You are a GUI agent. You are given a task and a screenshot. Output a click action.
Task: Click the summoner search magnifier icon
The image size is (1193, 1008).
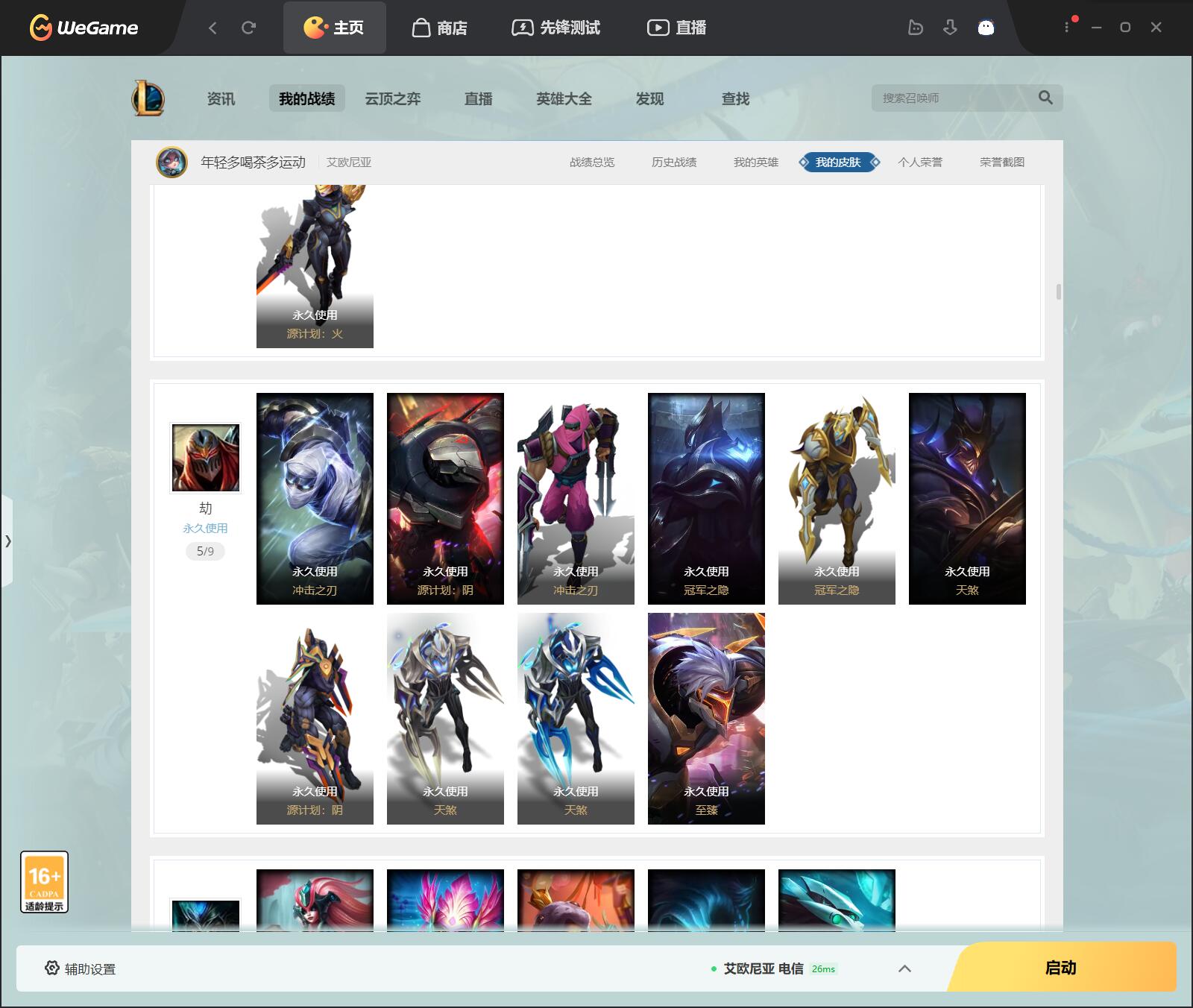pyautogui.click(x=1045, y=98)
